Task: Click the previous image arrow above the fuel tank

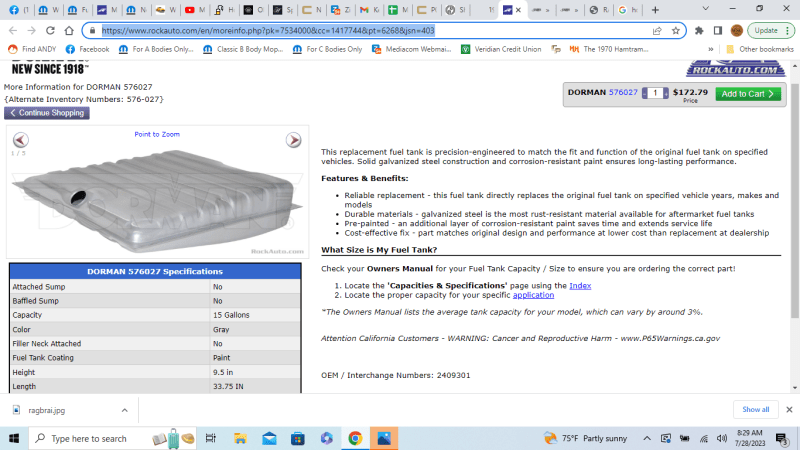Action: [x=21, y=140]
